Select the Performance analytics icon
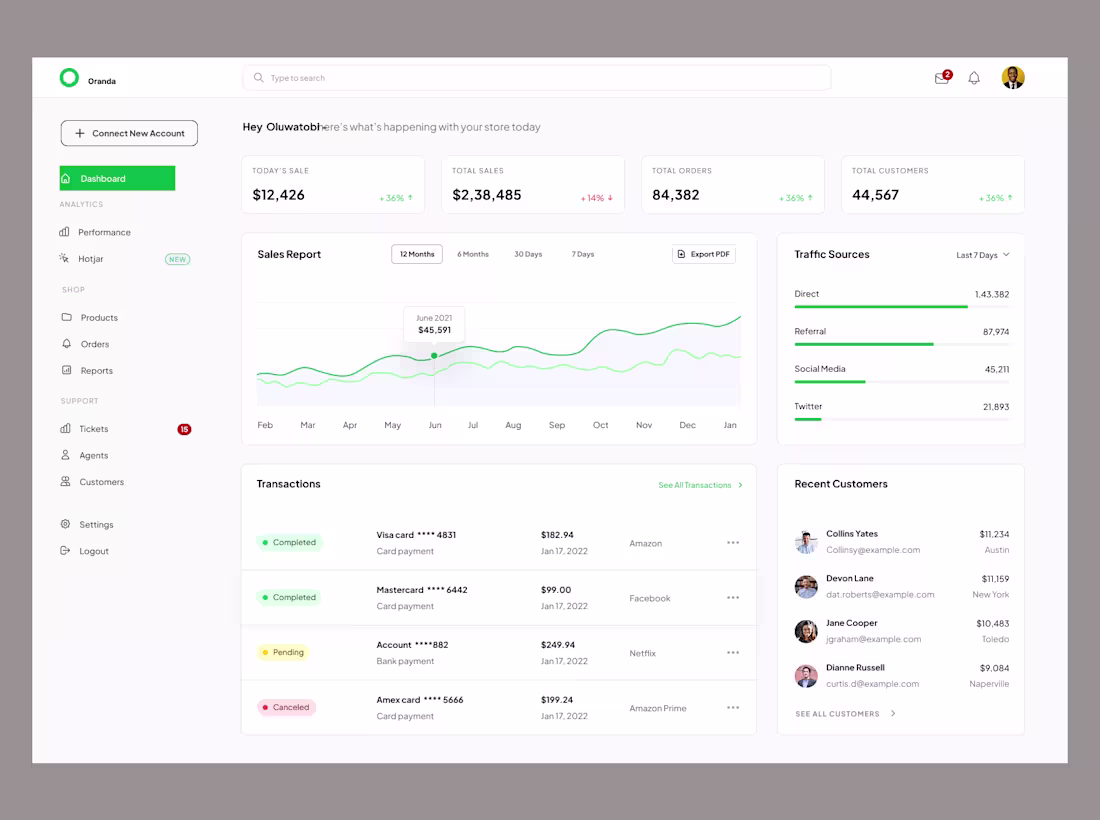The image size is (1100, 820). tap(63, 232)
